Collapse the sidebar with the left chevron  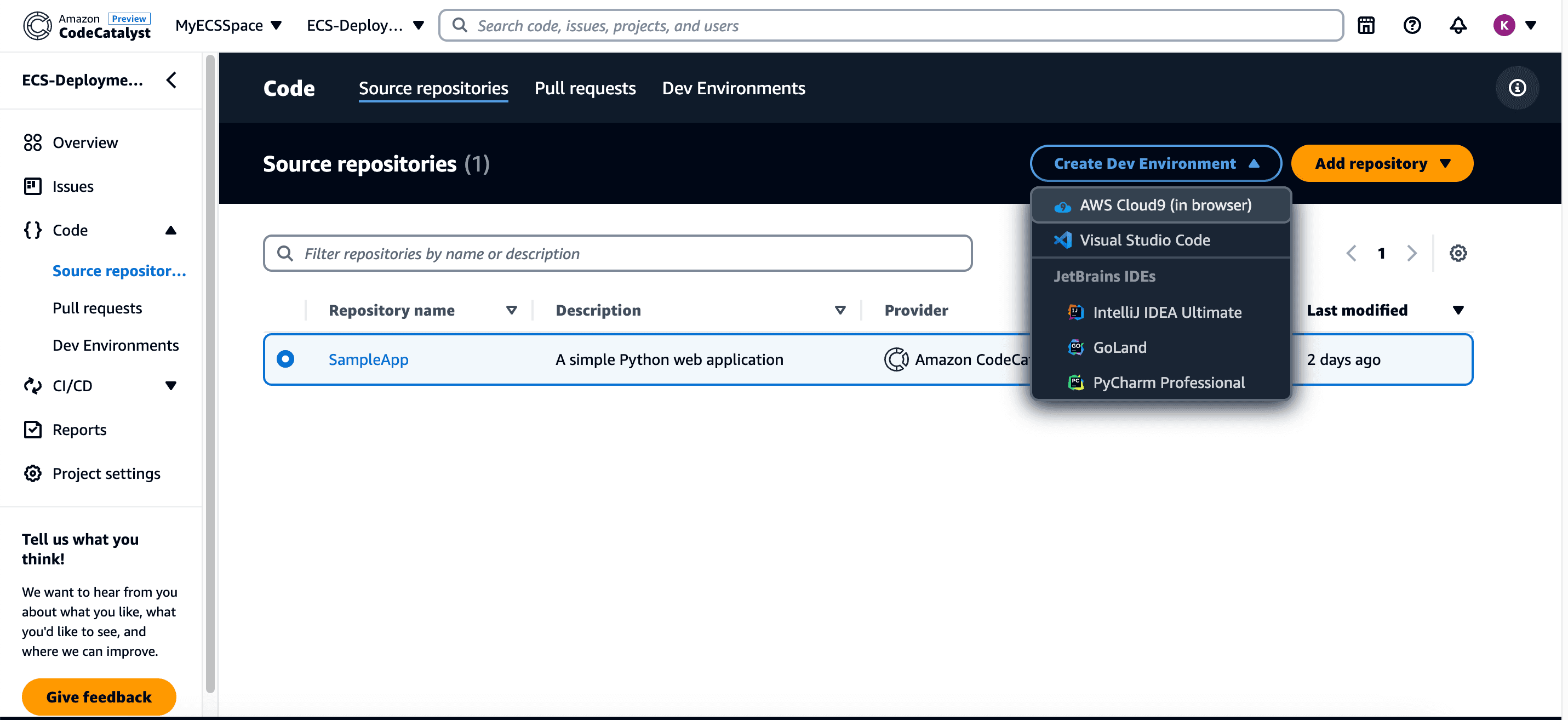[x=171, y=80]
